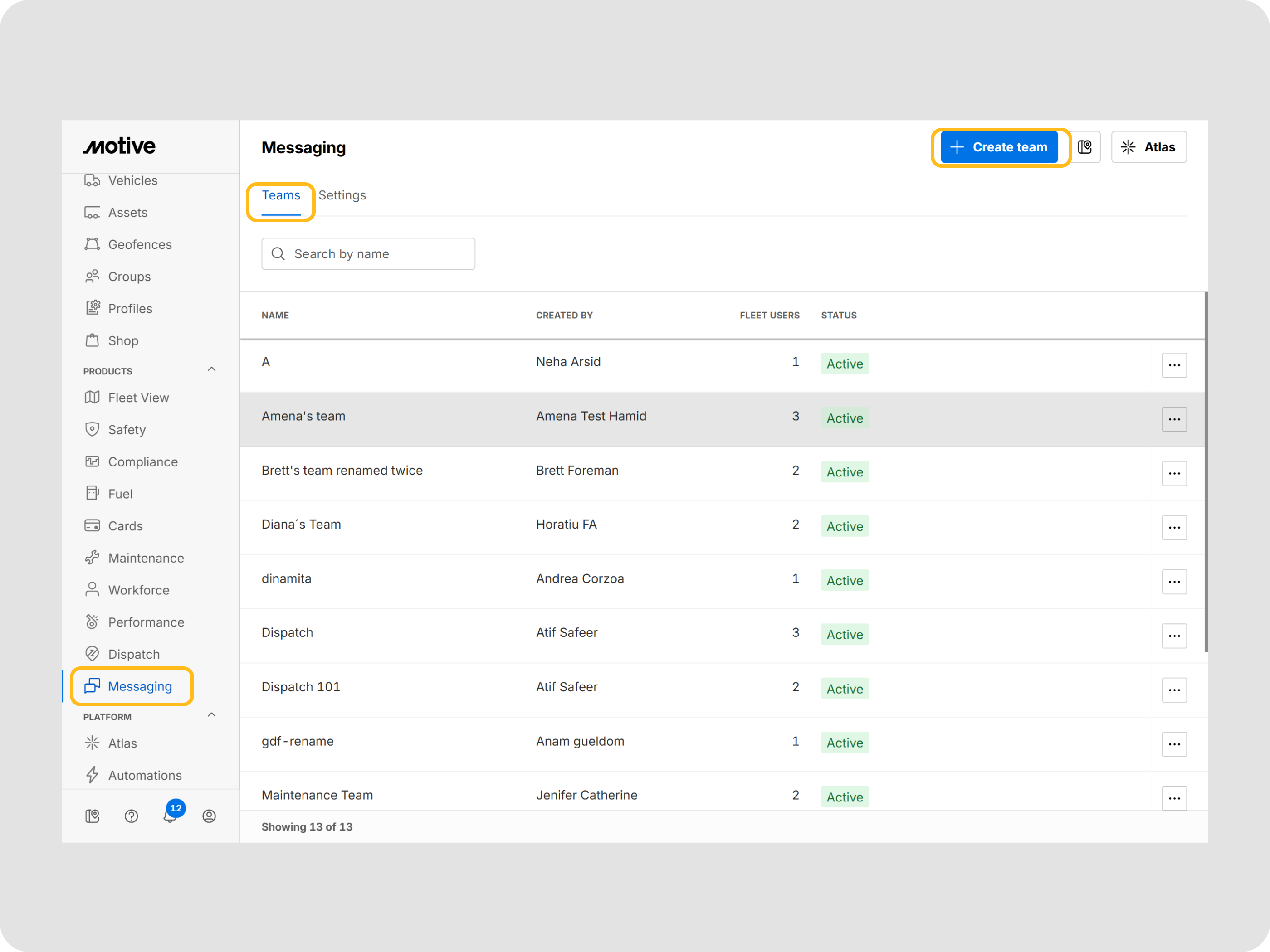This screenshot has width=1270, height=952.
Task: Switch to the Settings tab
Action: click(x=342, y=196)
